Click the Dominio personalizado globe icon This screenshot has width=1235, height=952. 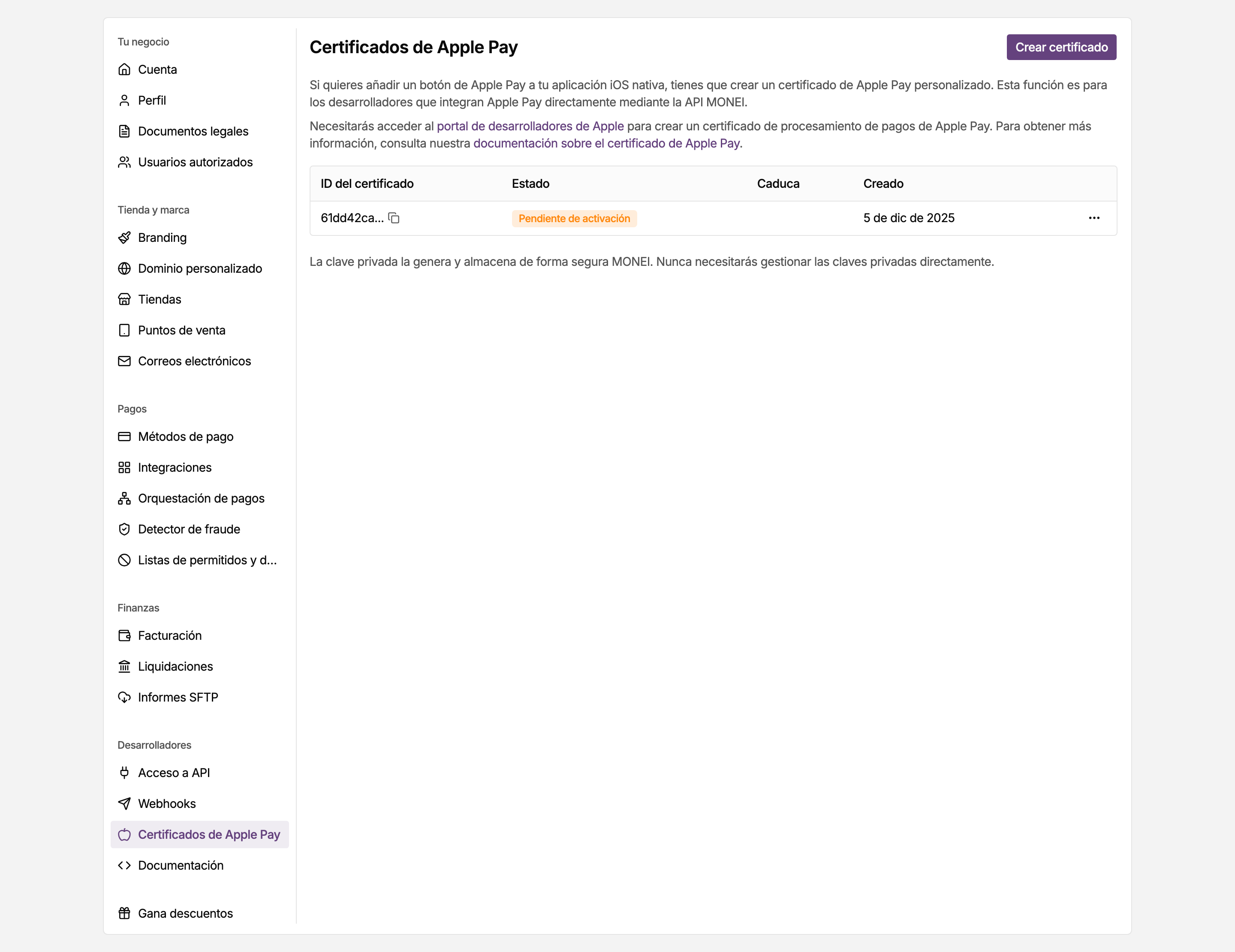124,268
